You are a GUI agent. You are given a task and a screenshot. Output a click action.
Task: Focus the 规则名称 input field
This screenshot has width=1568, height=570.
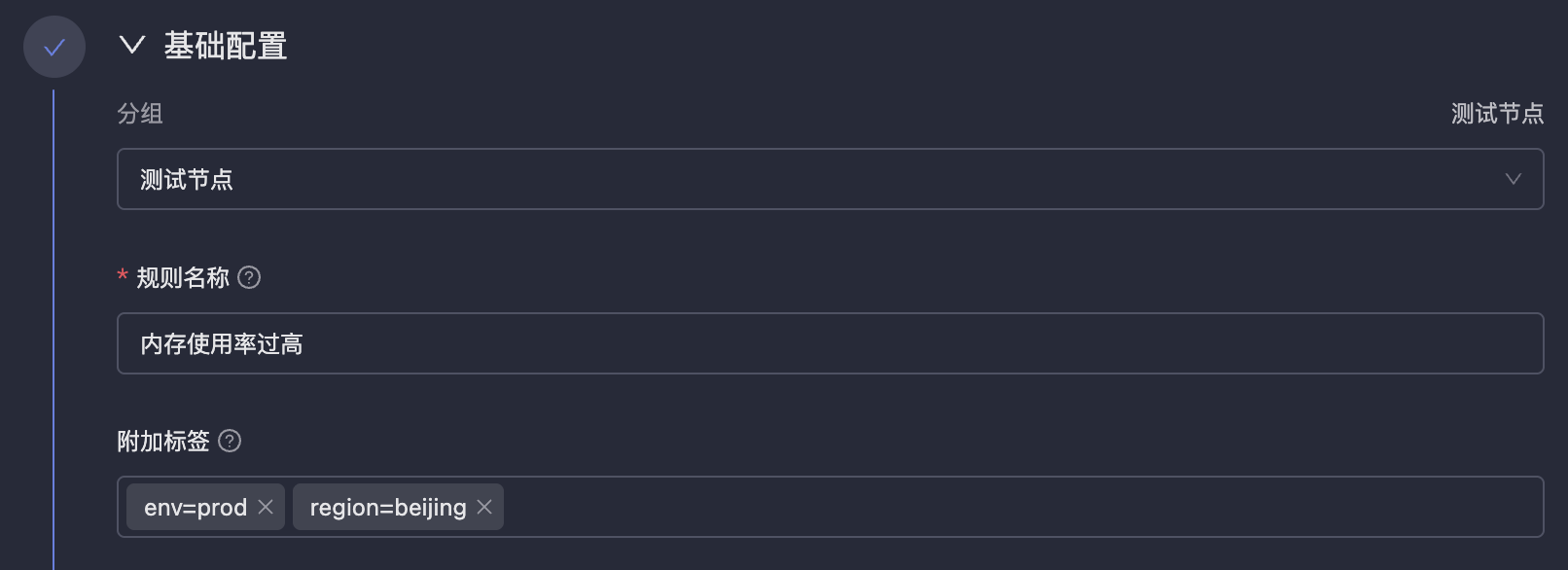tap(829, 343)
